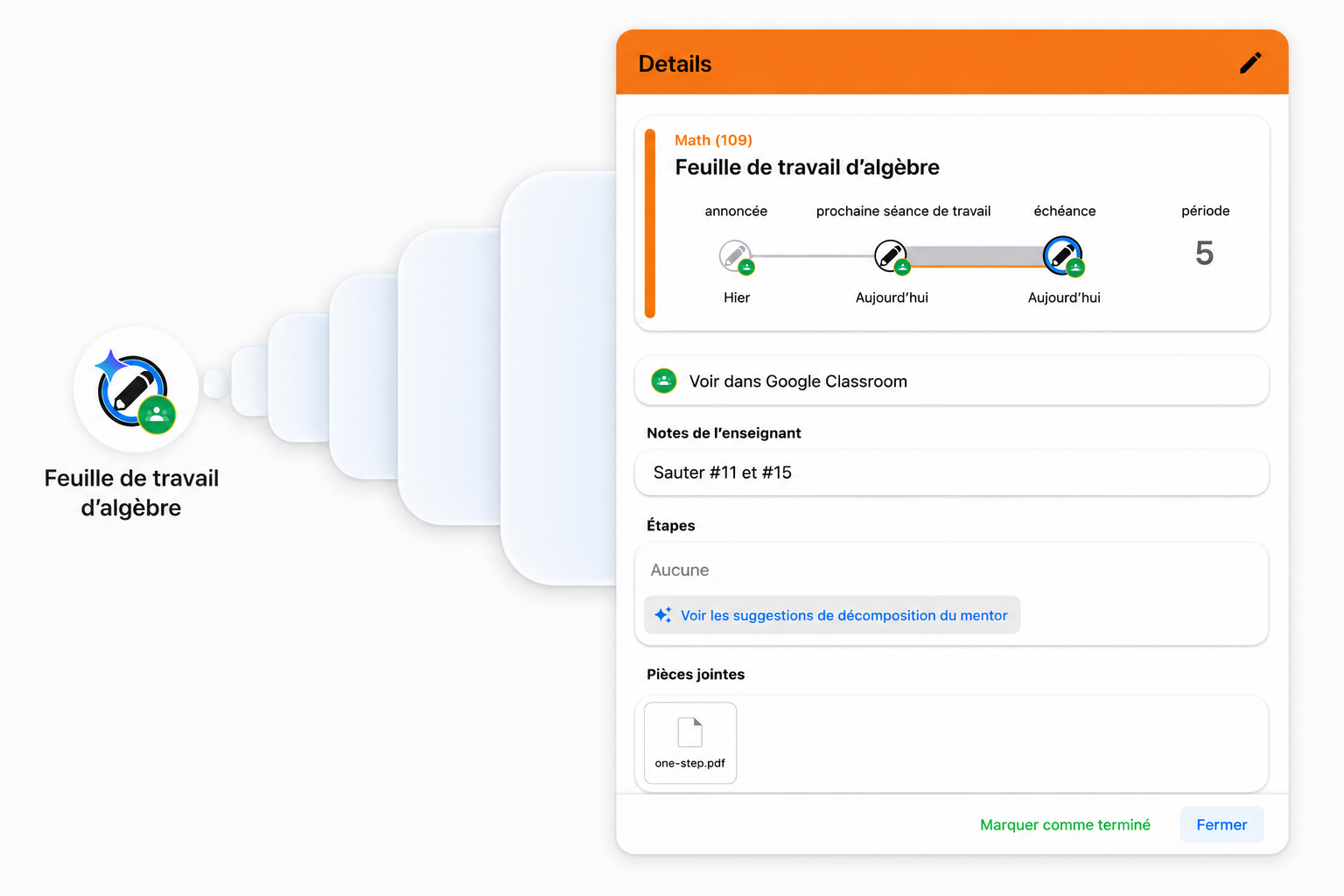Click the Fermer button

tap(1221, 824)
